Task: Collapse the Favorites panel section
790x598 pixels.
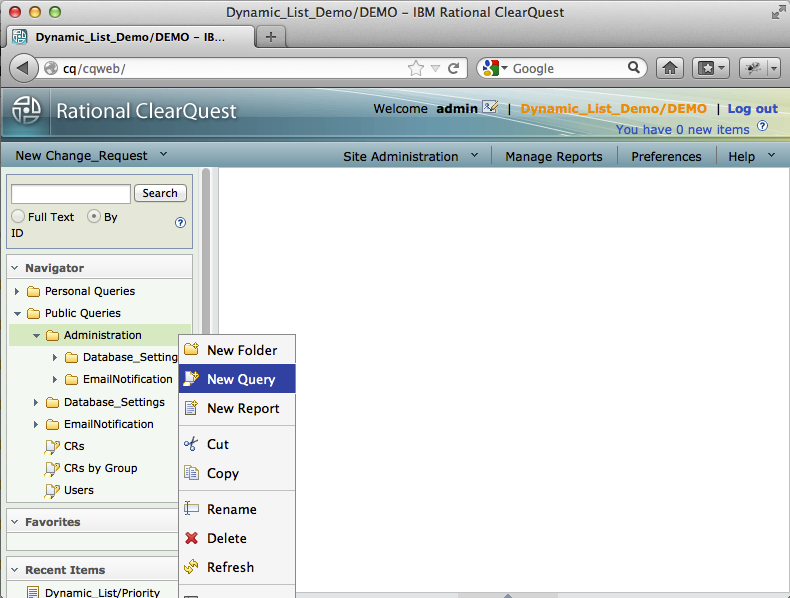Action: tap(15, 522)
